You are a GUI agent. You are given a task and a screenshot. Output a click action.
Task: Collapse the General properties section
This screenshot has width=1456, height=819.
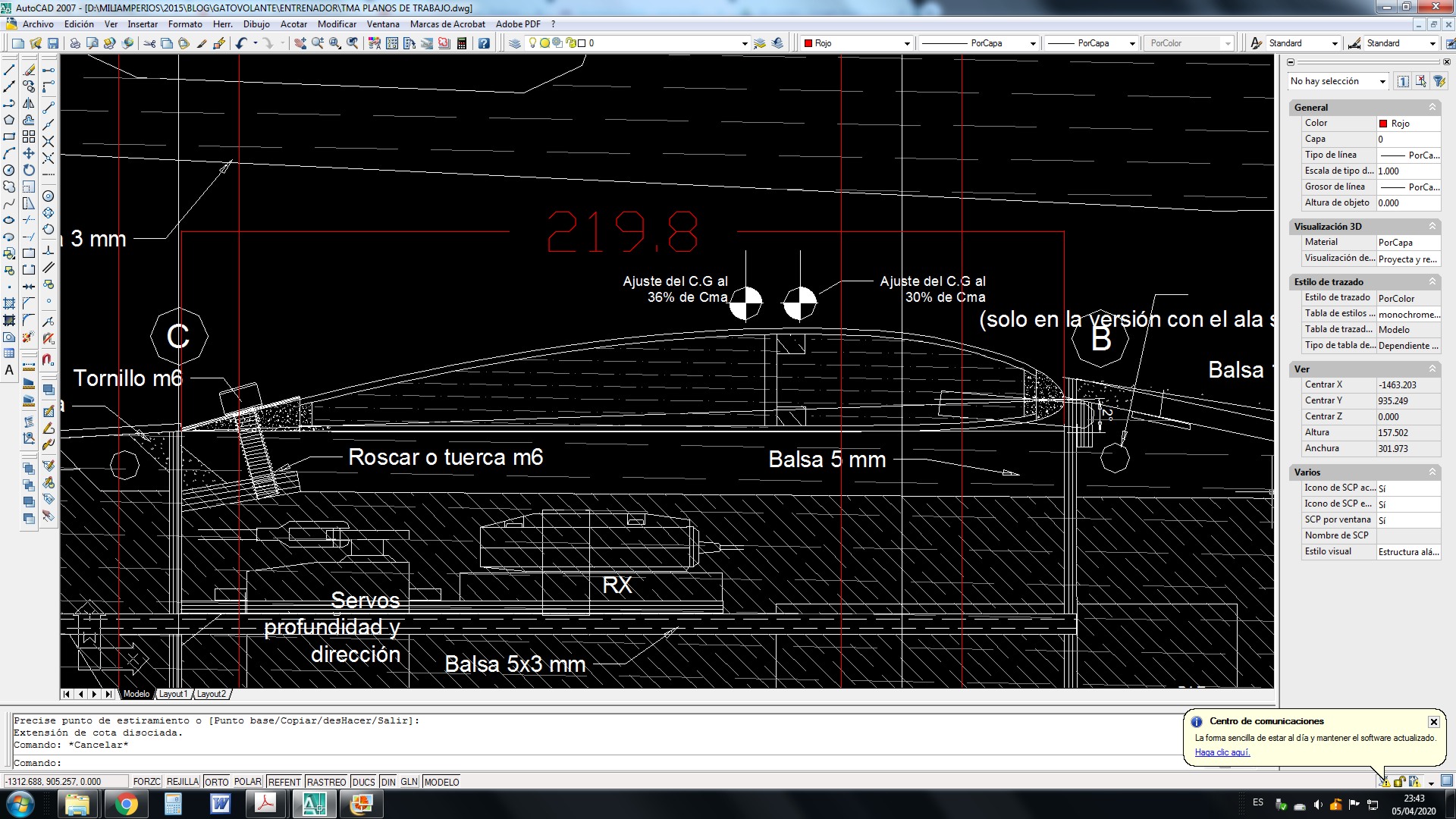[x=1432, y=107]
